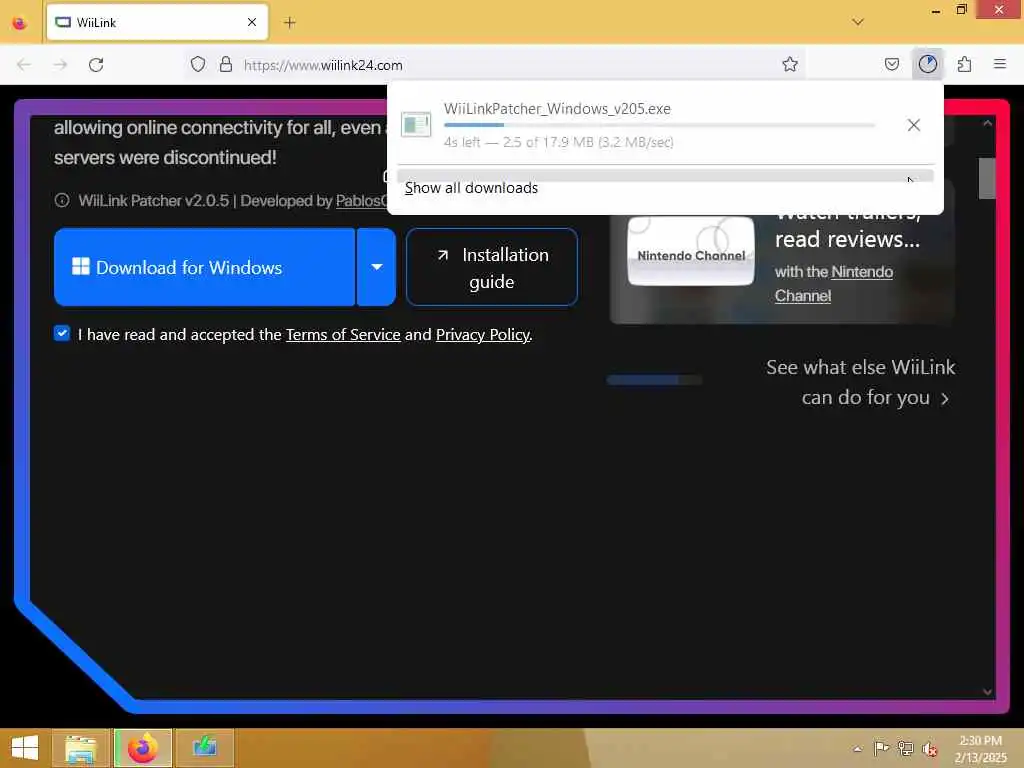Expand the download platform dropdown arrow
This screenshot has height=768, width=1024.
click(x=377, y=267)
